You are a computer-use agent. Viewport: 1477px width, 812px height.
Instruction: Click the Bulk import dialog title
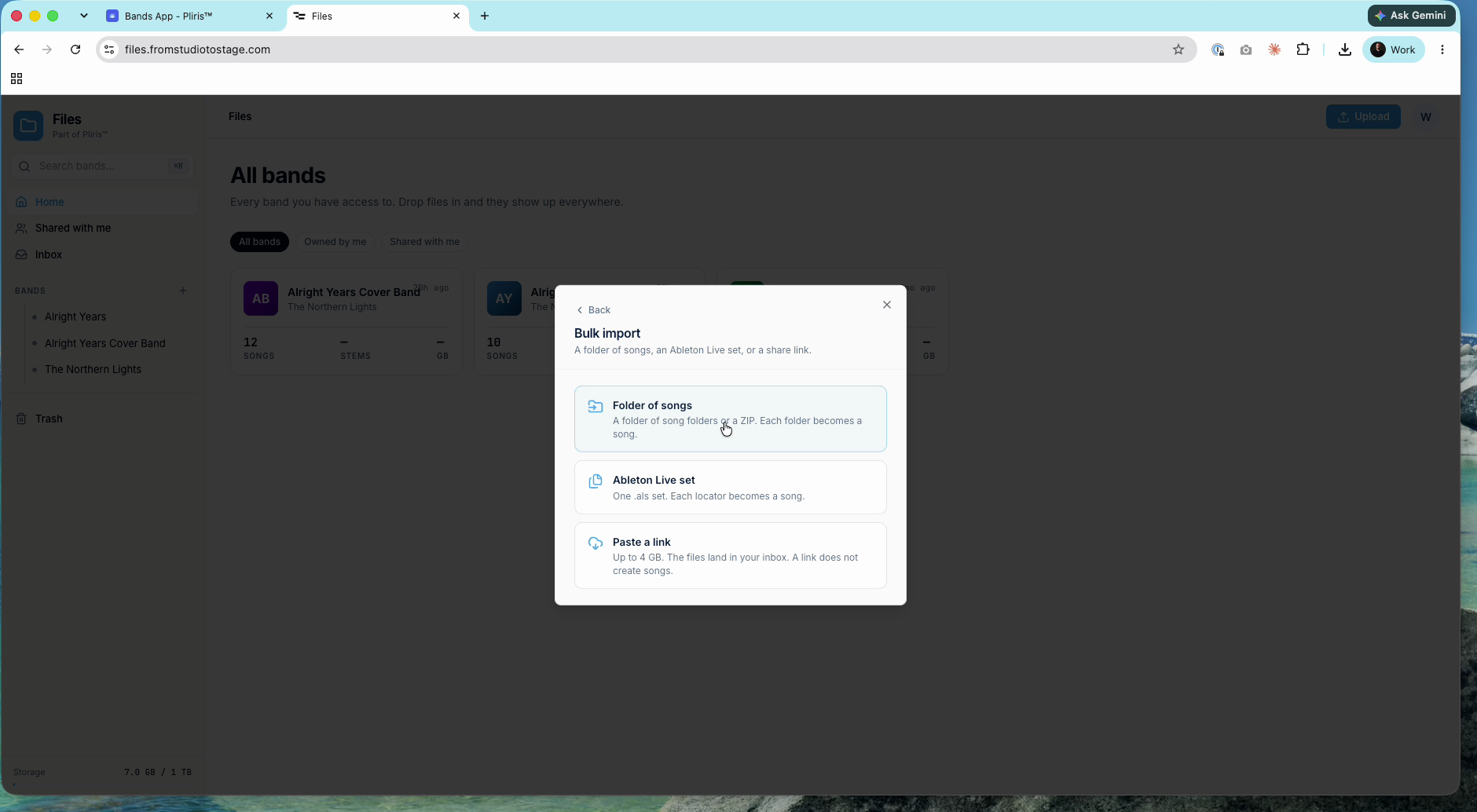pyautogui.click(x=607, y=333)
